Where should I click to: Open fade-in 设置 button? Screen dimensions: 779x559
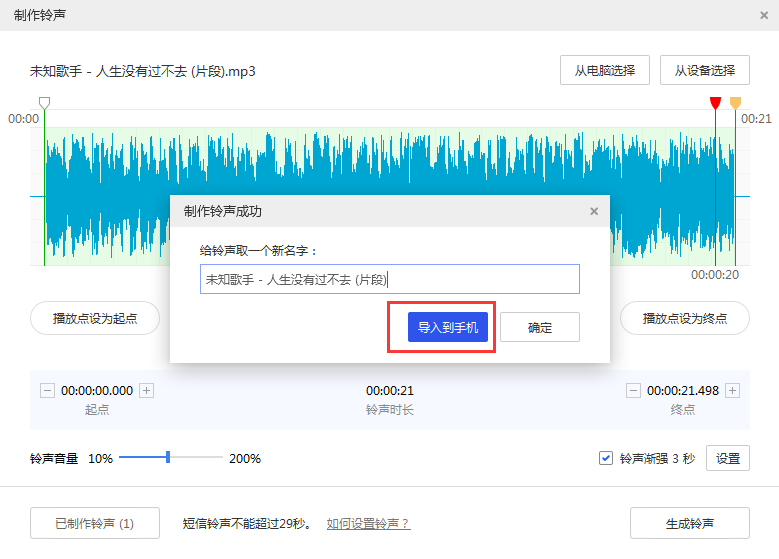728,458
